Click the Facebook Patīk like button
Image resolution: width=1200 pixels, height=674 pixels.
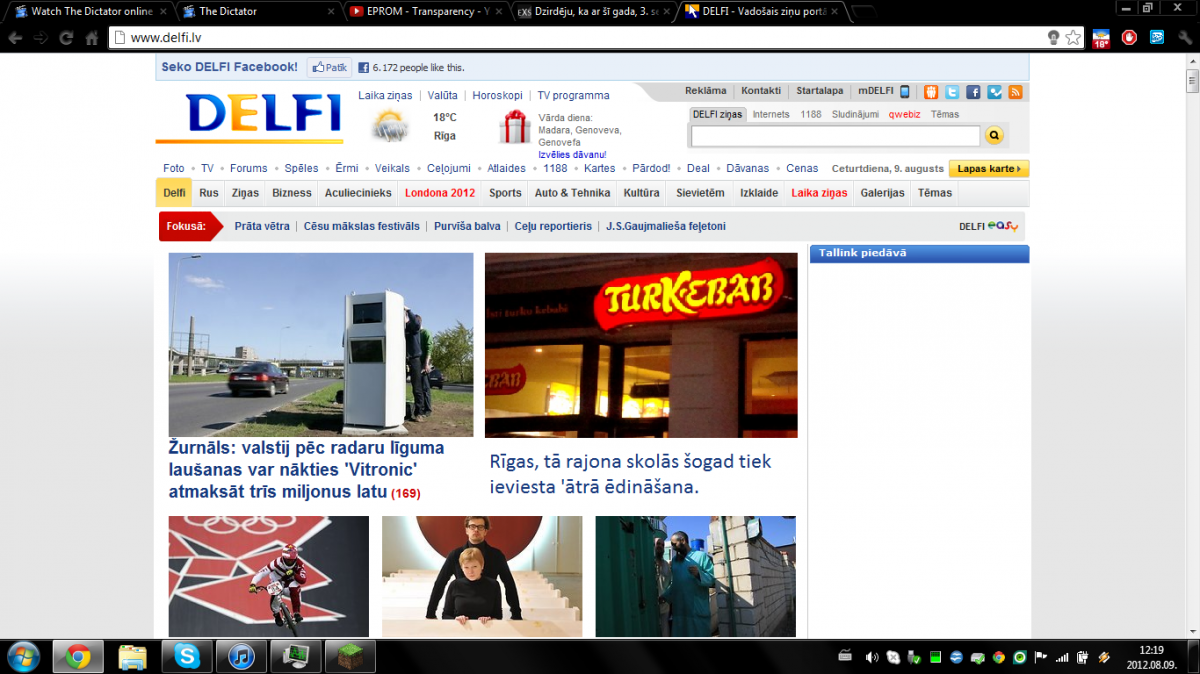(x=329, y=67)
